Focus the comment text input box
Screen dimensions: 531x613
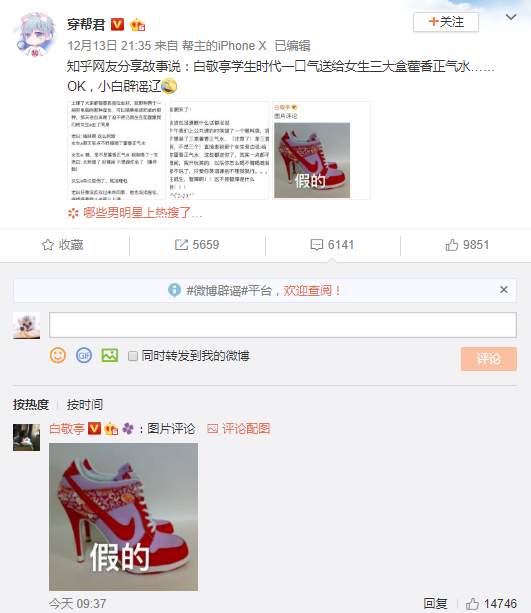tap(283, 325)
